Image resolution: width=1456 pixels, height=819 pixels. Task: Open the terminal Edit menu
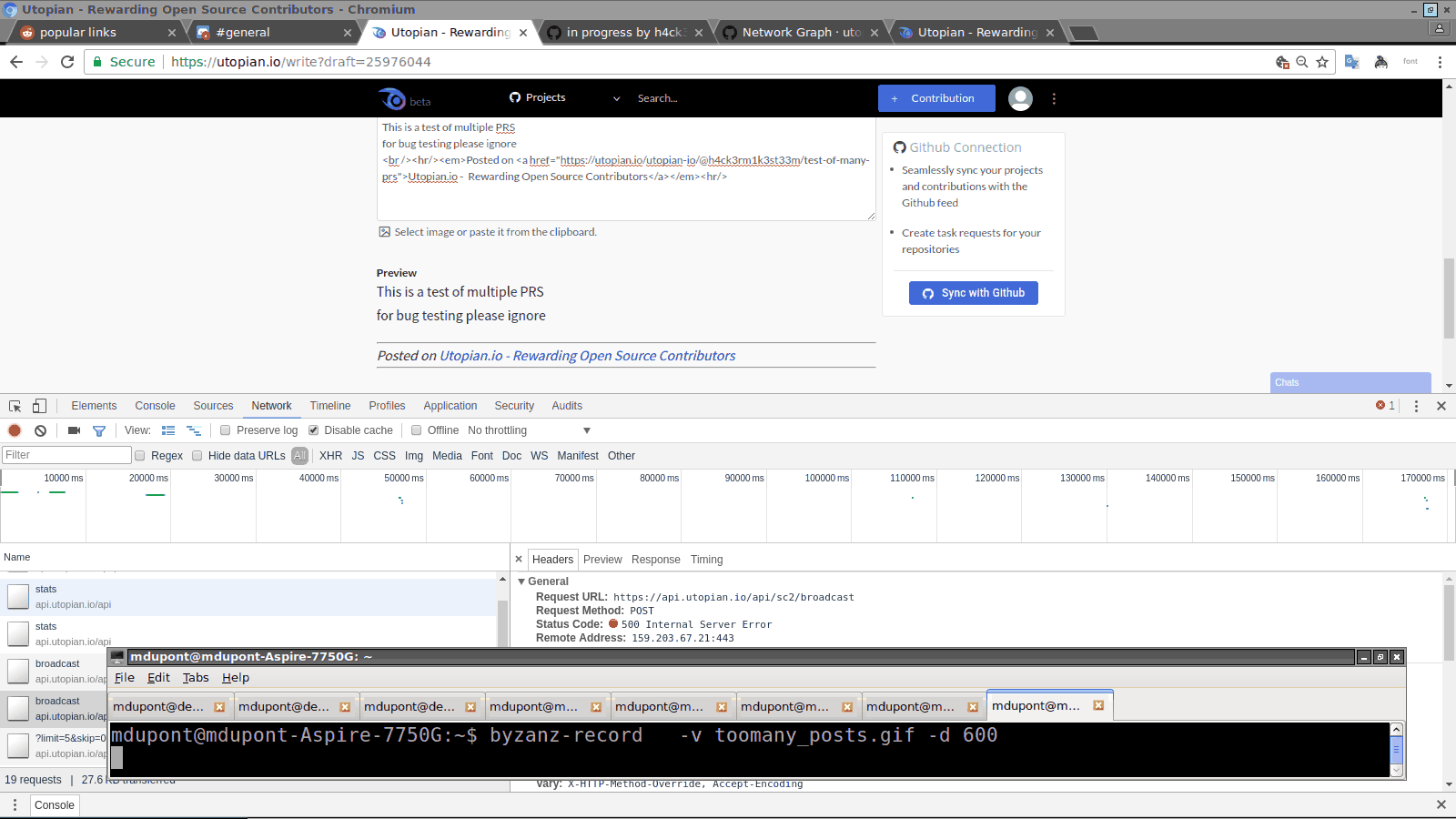pos(158,678)
